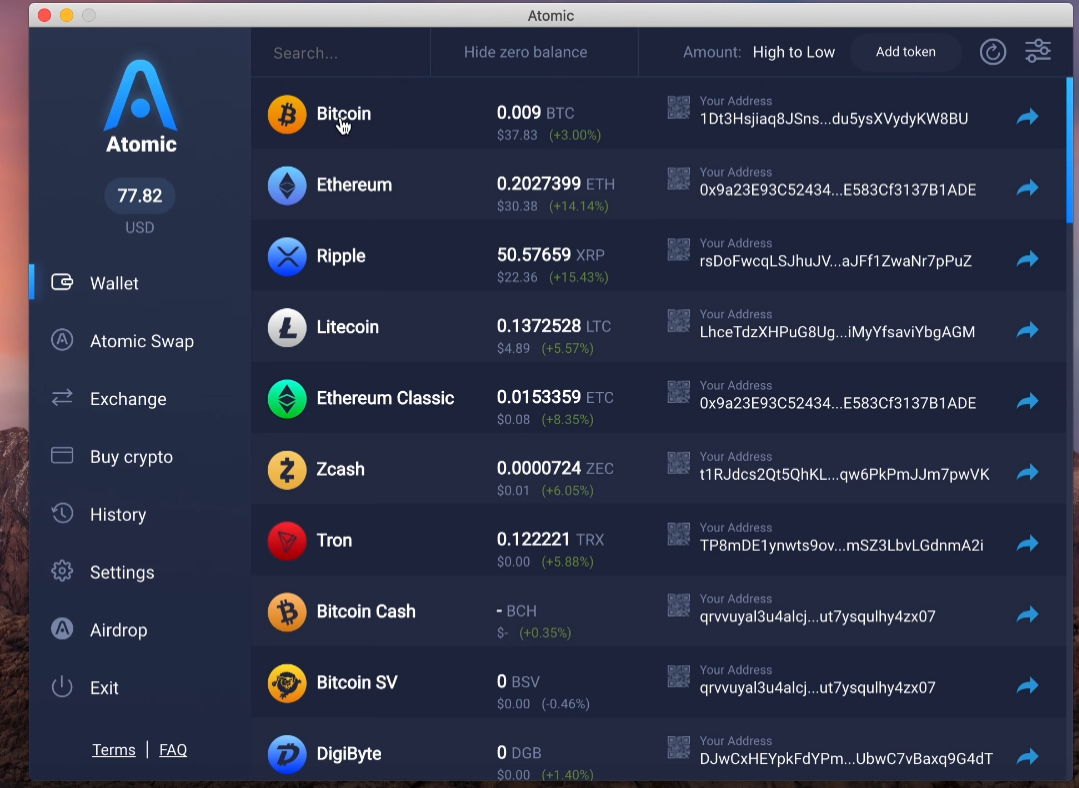The width and height of the screenshot is (1079, 788).
Task: Click the Bitcoin Cash coin icon
Action: pyautogui.click(x=287, y=612)
